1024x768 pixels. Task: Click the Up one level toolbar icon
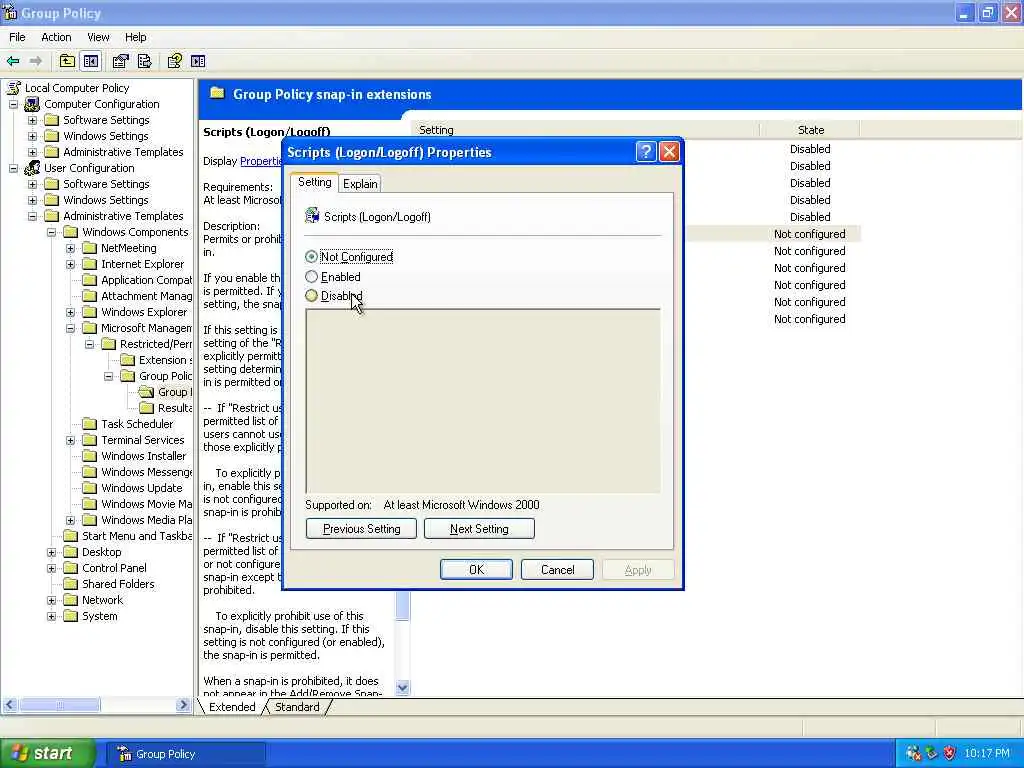point(67,61)
